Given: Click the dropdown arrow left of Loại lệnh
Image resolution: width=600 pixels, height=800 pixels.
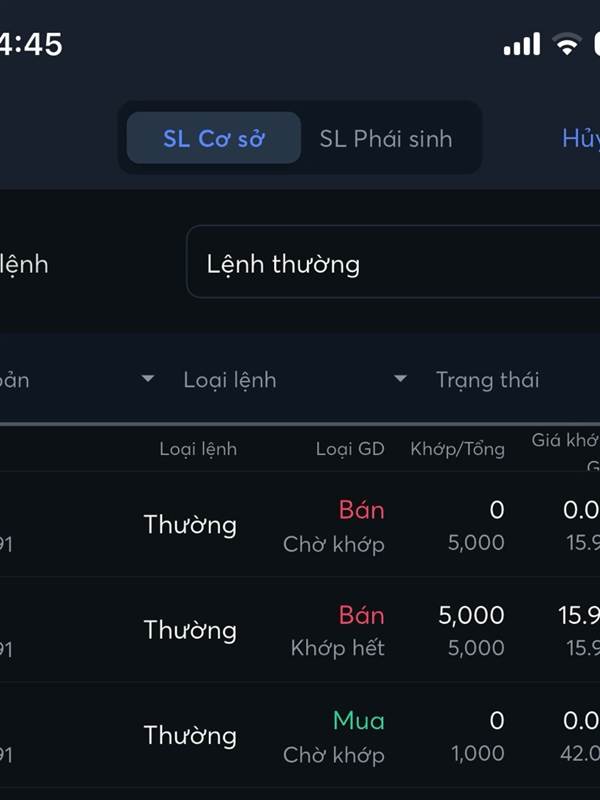Looking at the screenshot, I should [148, 379].
